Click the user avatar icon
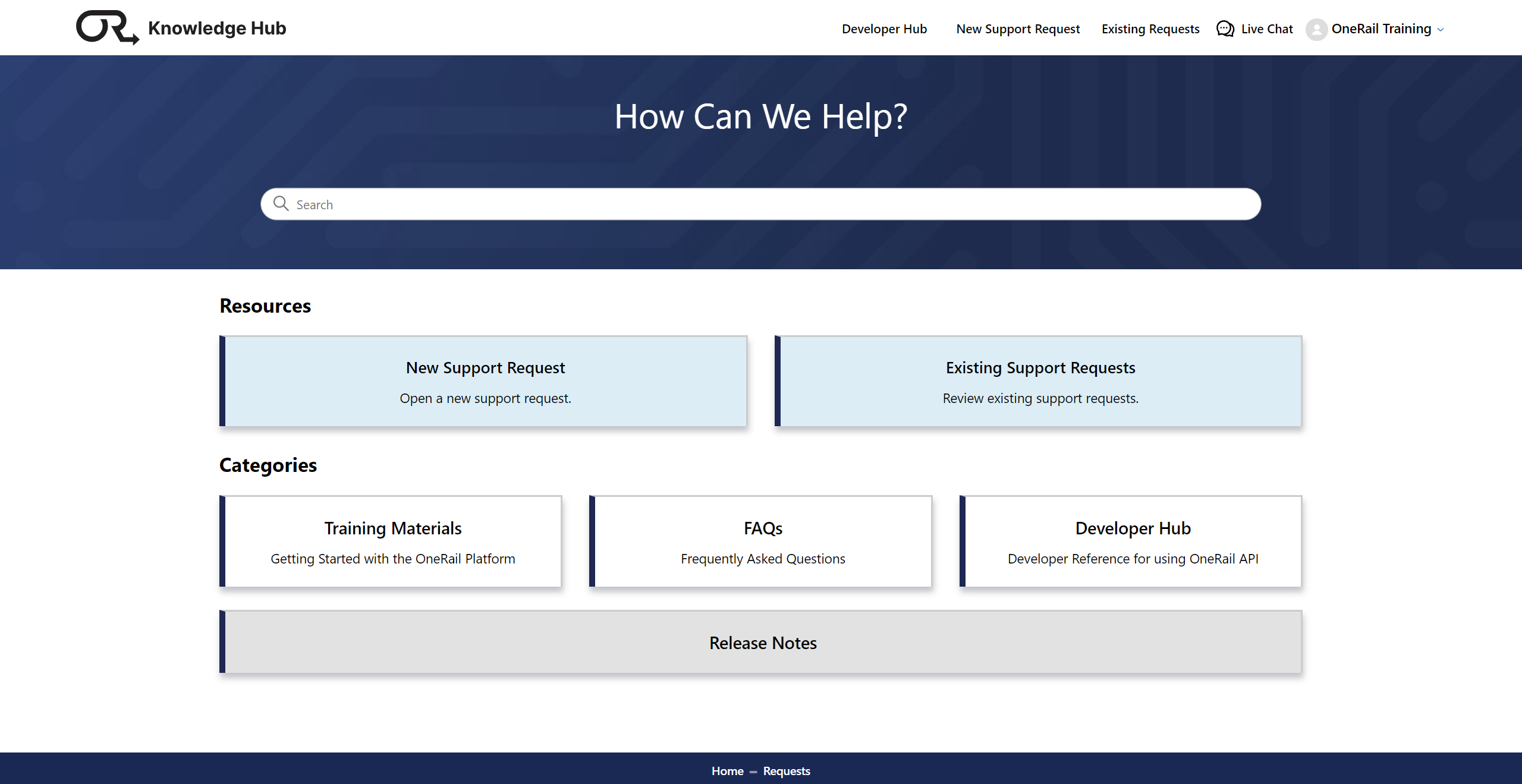 (1316, 29)
